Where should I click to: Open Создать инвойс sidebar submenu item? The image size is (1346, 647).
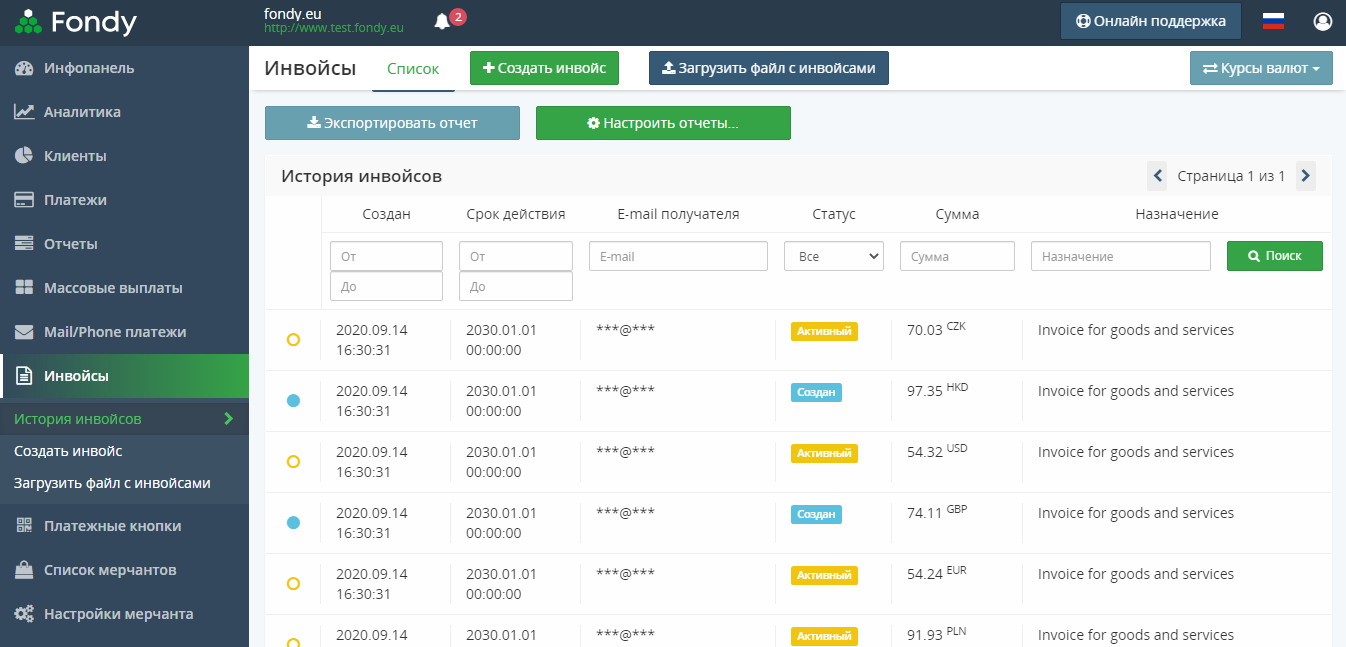[x=68, y=451]
